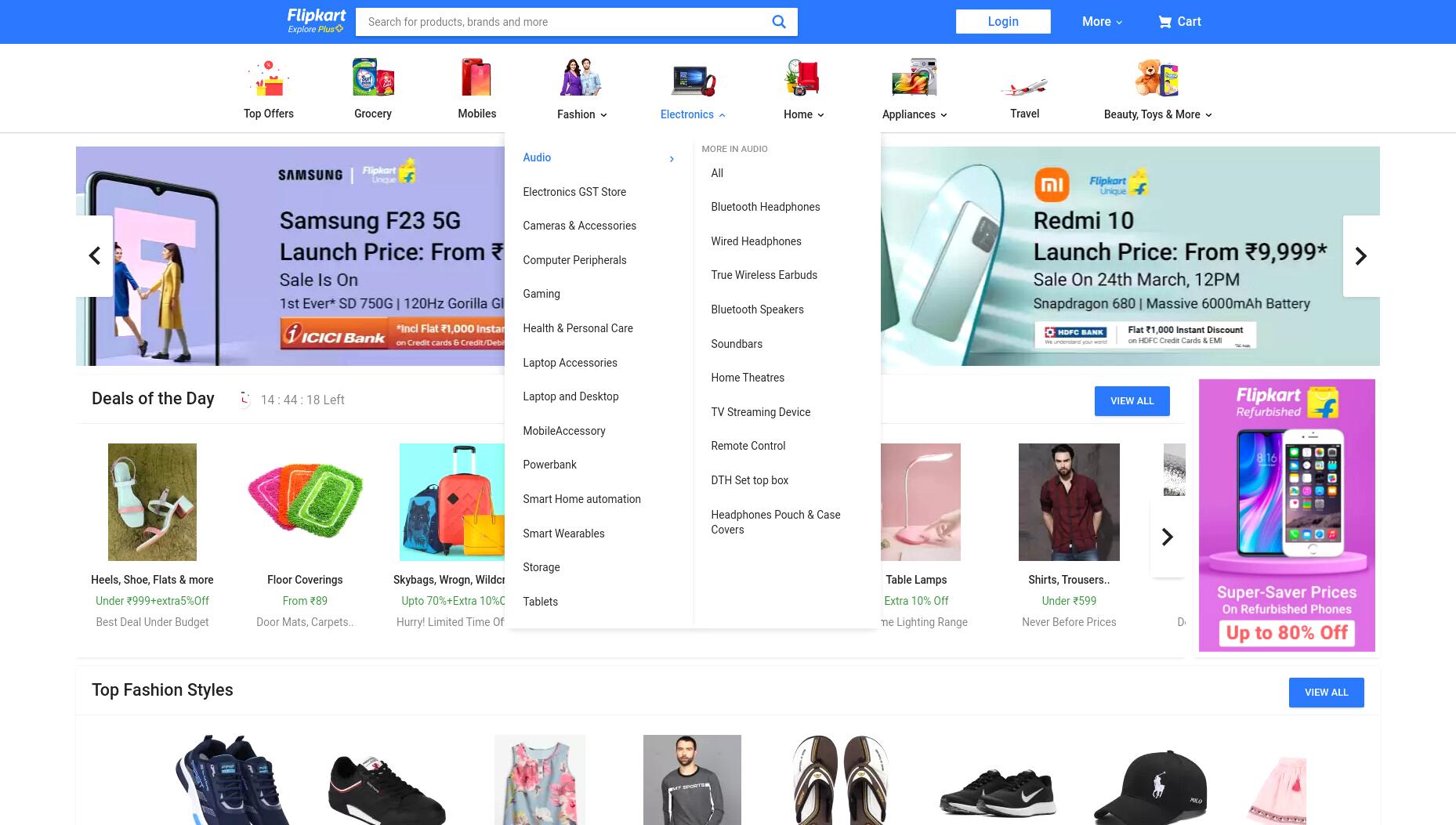Open the Mobiles category icon
Screen dimensions: 1456x825
coord(477,78)
